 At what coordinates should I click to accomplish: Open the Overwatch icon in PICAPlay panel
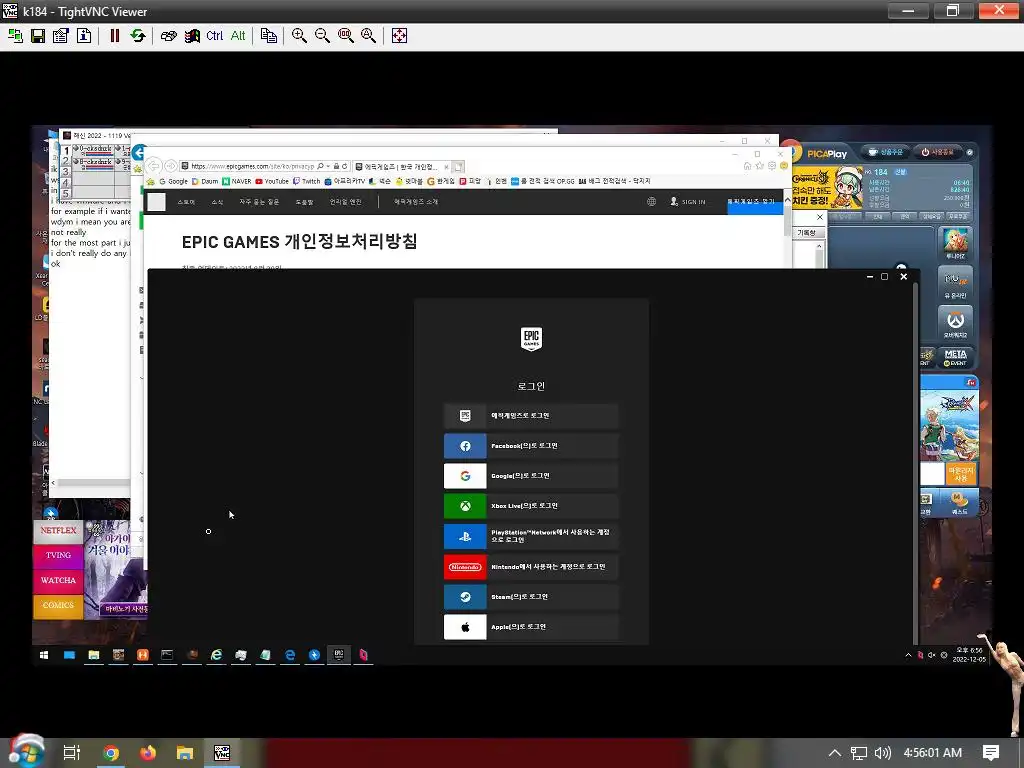pyautogui.click(x=955, y=324)
